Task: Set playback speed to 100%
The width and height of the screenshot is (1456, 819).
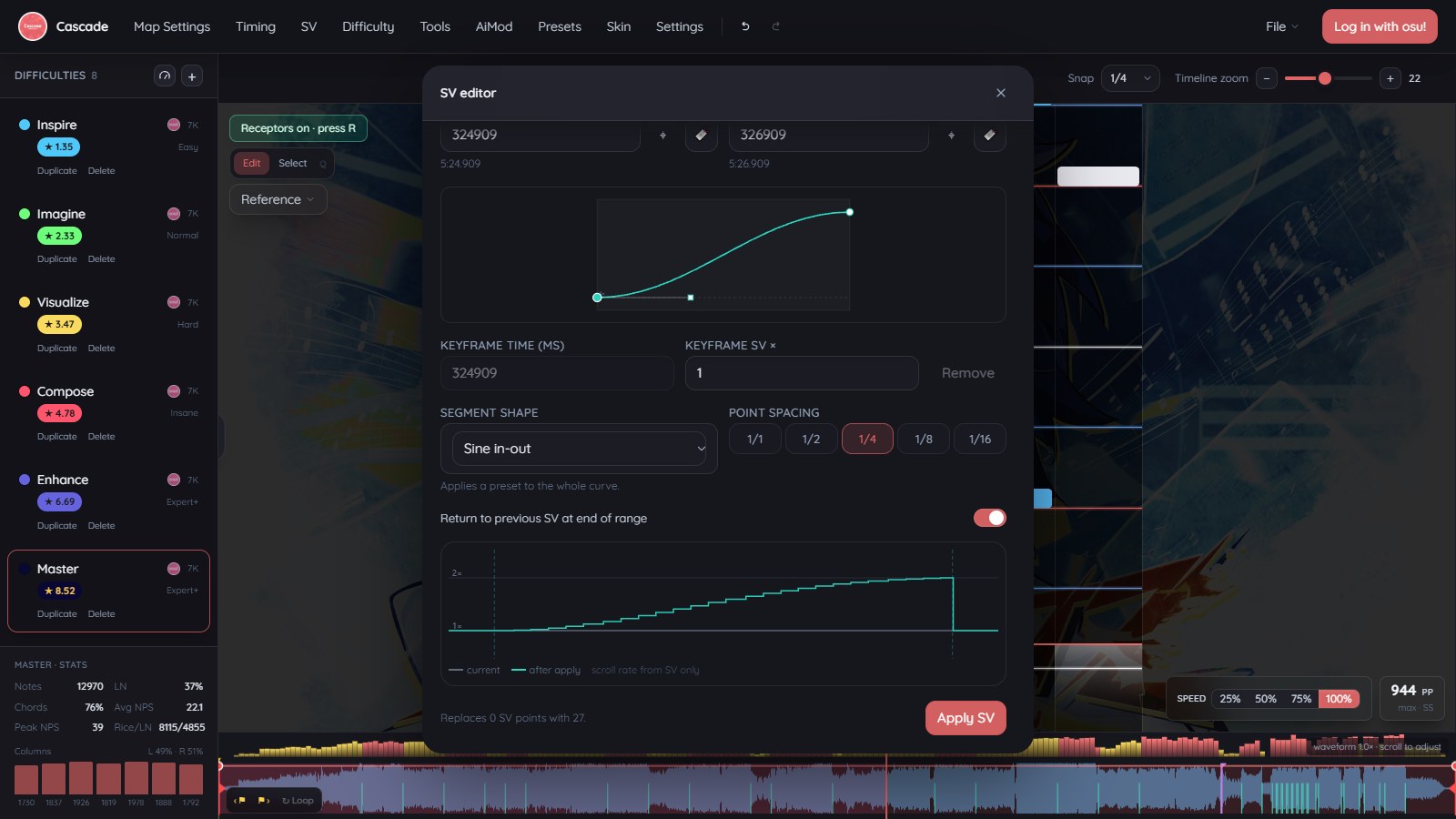Action: click(1339, 699)
